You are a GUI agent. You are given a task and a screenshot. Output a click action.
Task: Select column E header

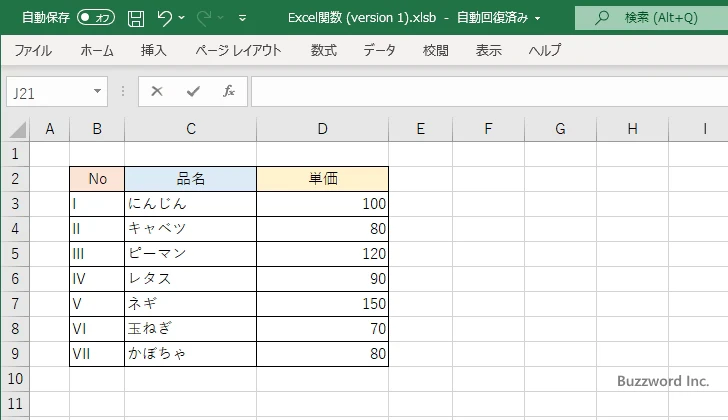coord(421,129)
